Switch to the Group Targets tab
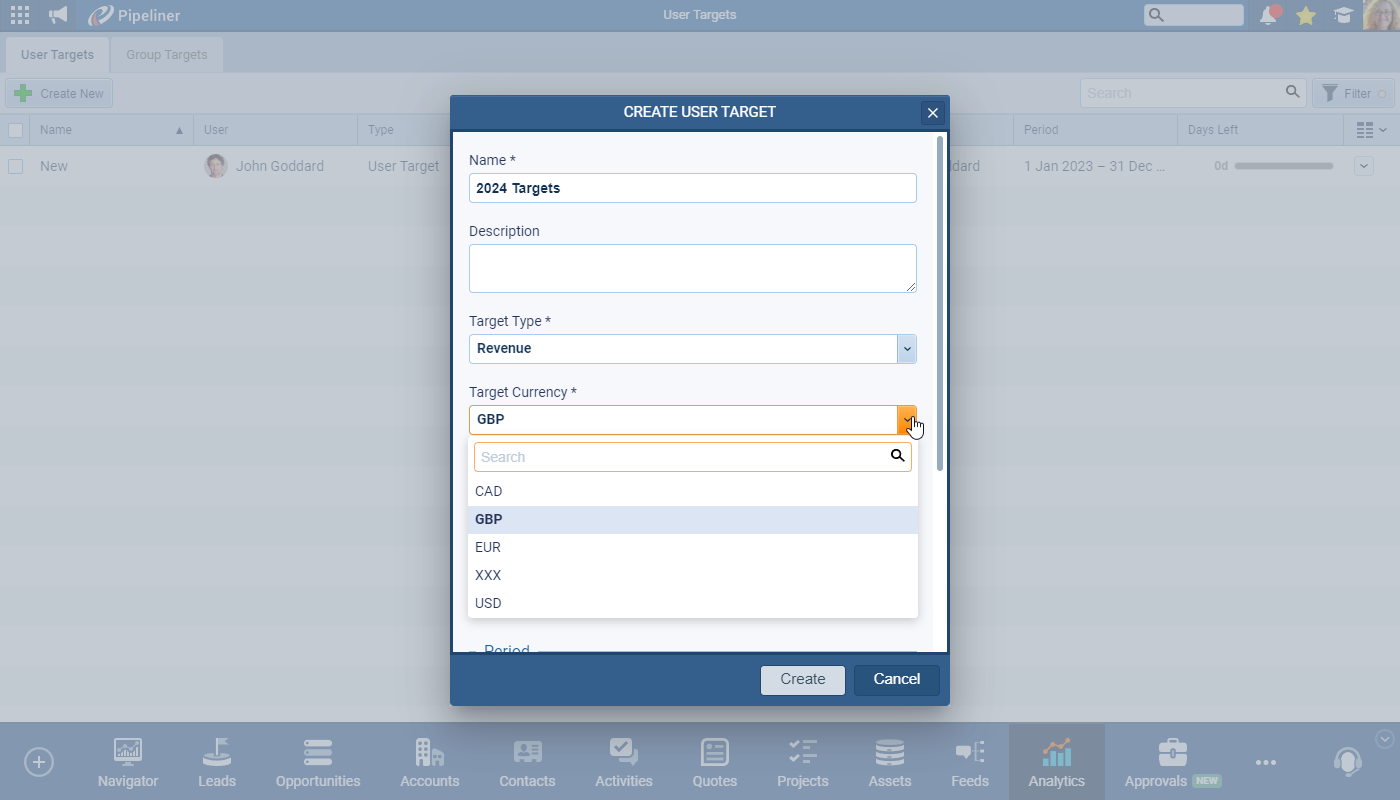The height and width of the screenshot is (800, 1400). 167,55
